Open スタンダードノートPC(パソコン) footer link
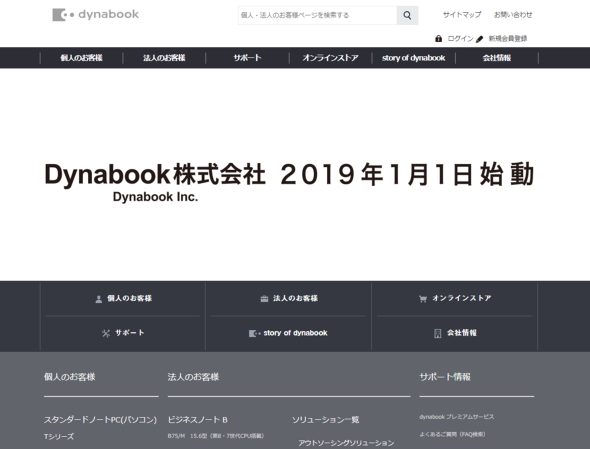This screenshot has height=449, width=590. point(100,420)
